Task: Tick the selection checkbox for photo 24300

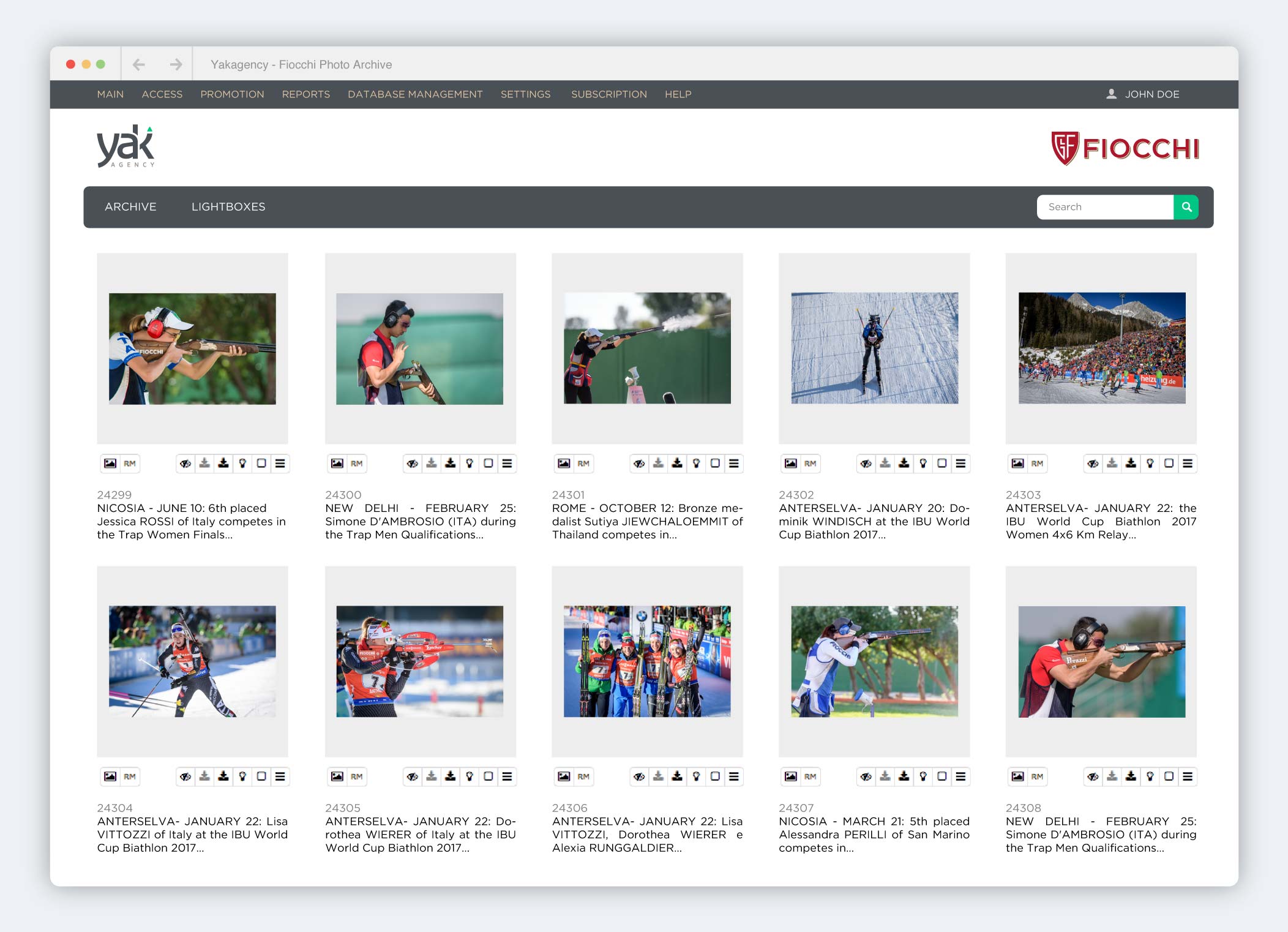Action: [x=489, y=464]
